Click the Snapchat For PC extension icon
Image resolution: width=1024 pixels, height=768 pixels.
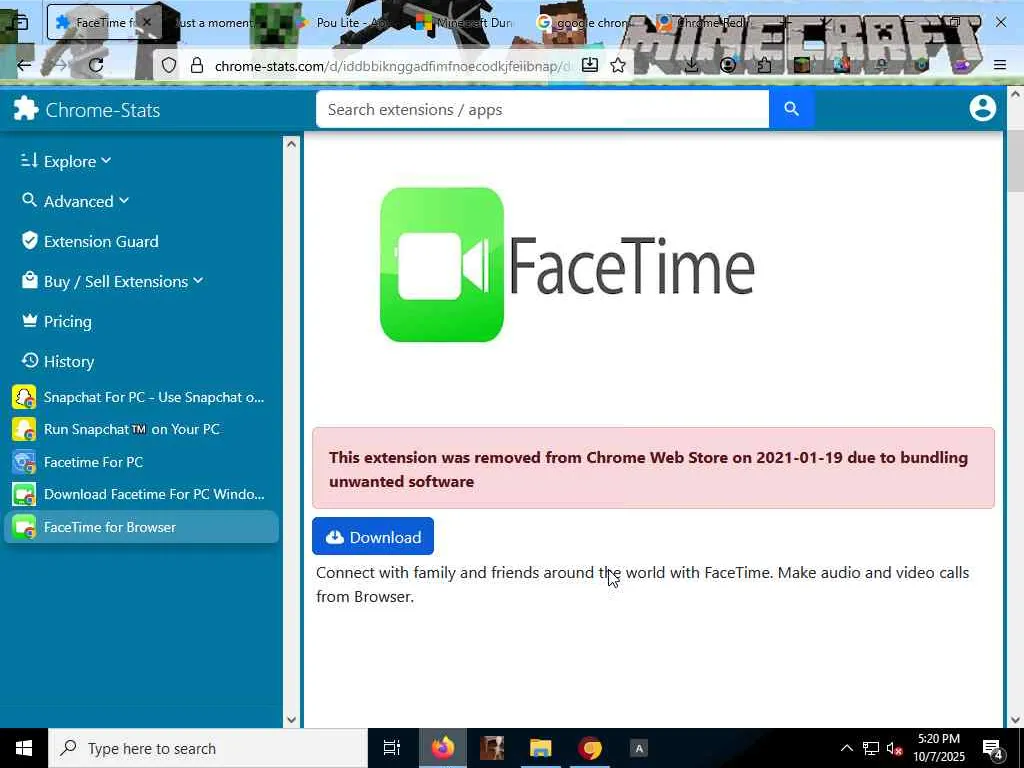24,397
